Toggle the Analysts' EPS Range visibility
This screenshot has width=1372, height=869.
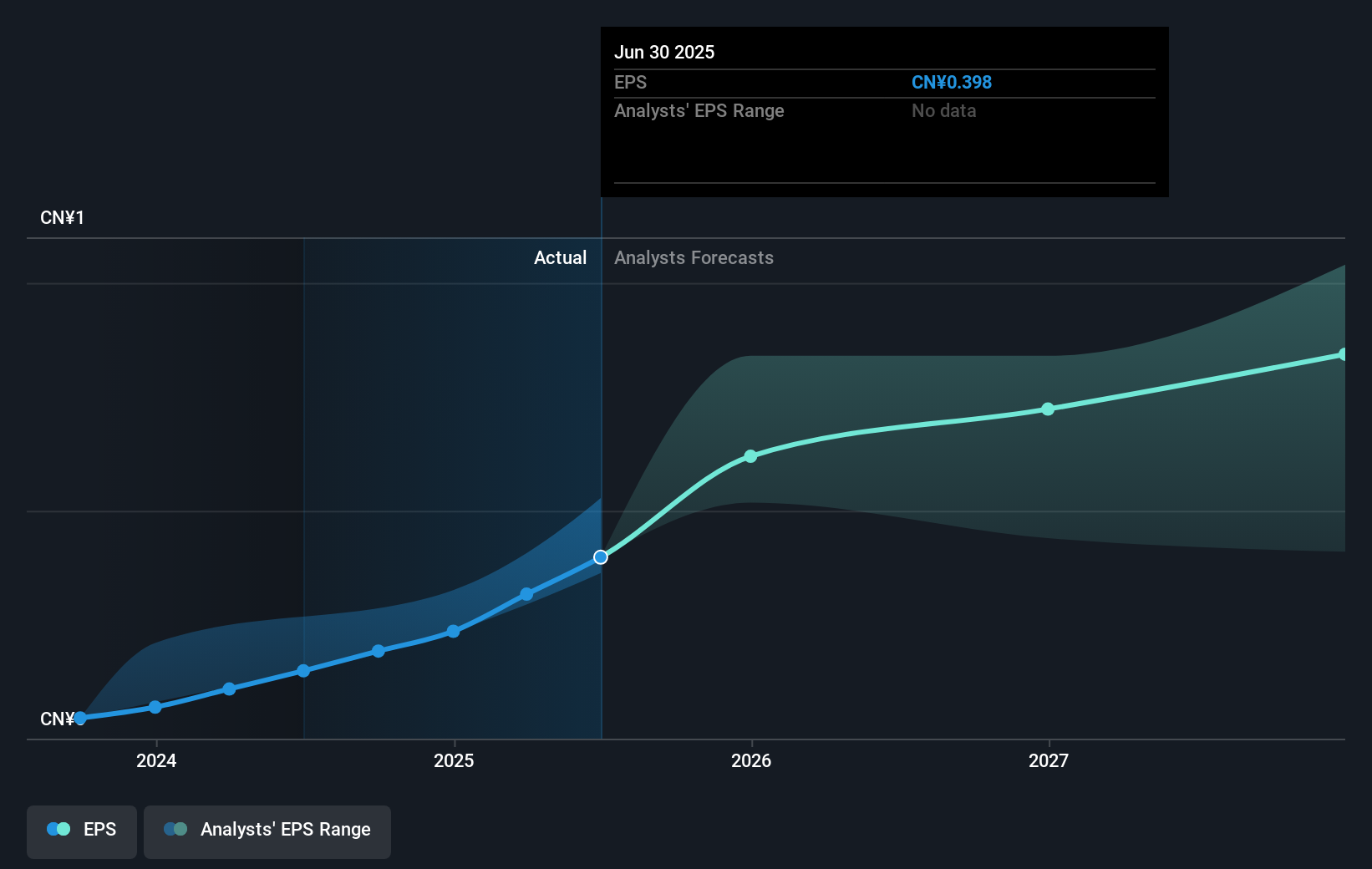coord(267,831)
